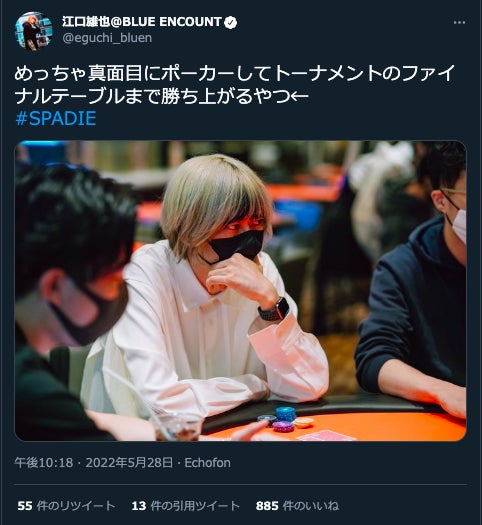482x525 pixels.
Task: Click the poker chips in the photo
Action: tap(286, 420)
